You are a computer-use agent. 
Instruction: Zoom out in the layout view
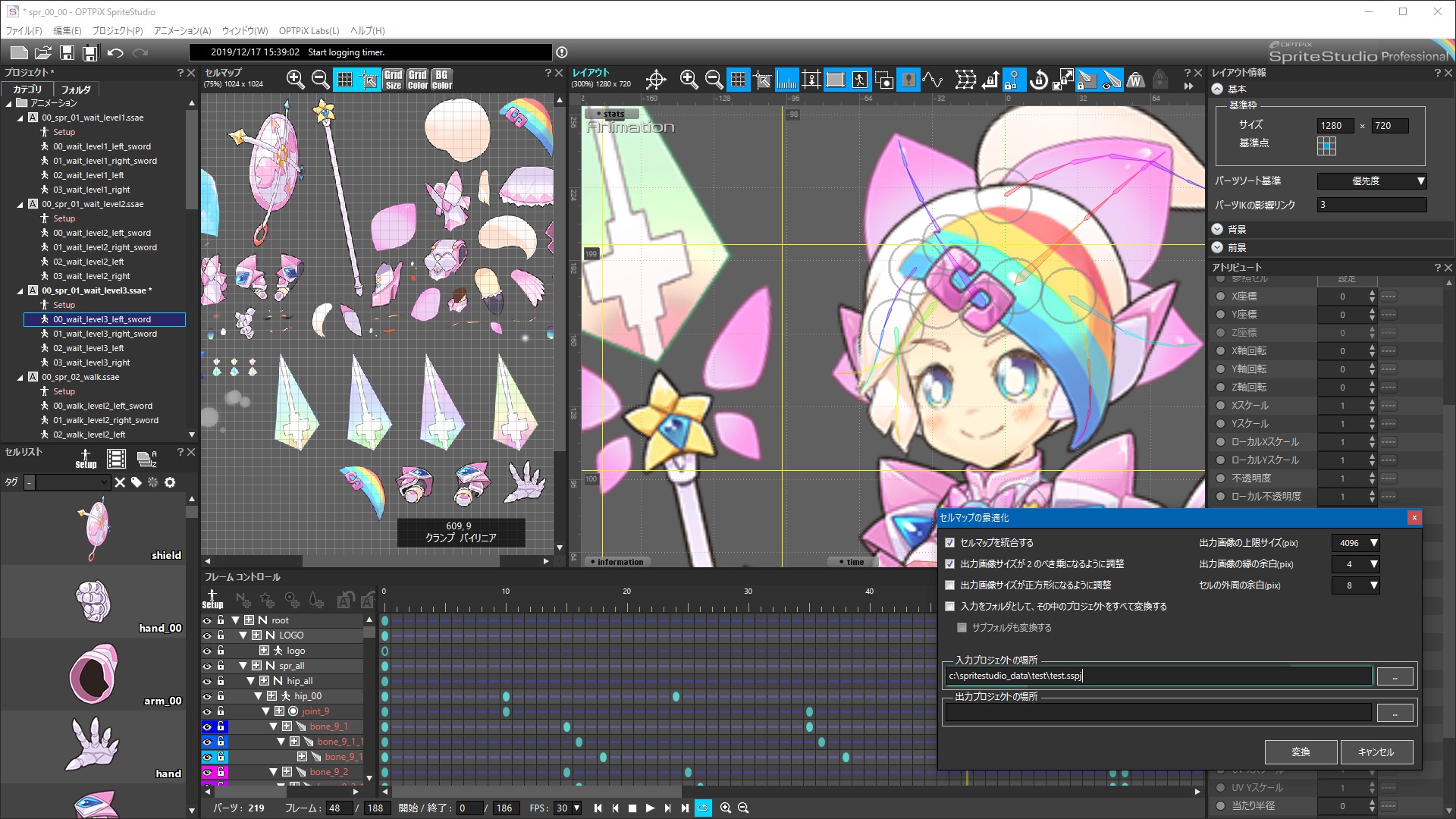coord(714,79)
